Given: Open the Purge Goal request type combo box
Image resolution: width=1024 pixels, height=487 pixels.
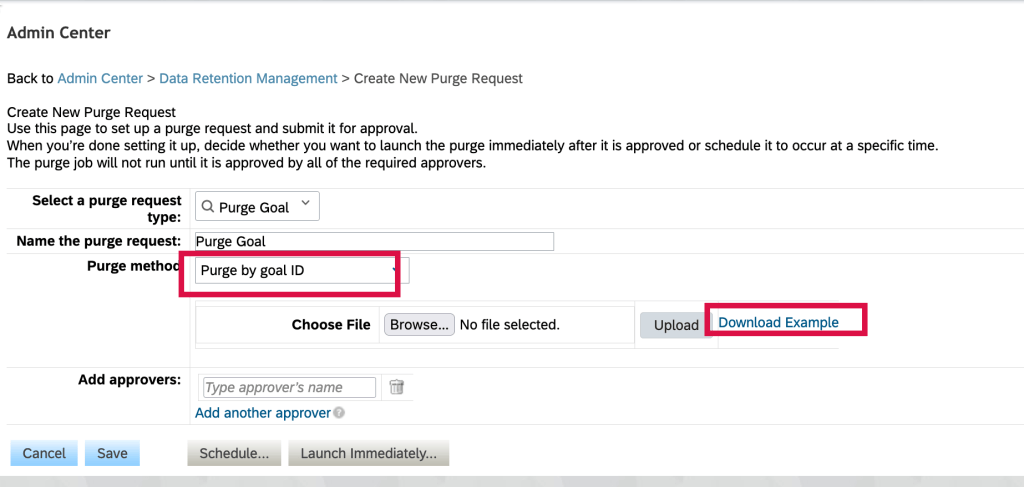Looking at the screenshot, I should tap(254, 207).
